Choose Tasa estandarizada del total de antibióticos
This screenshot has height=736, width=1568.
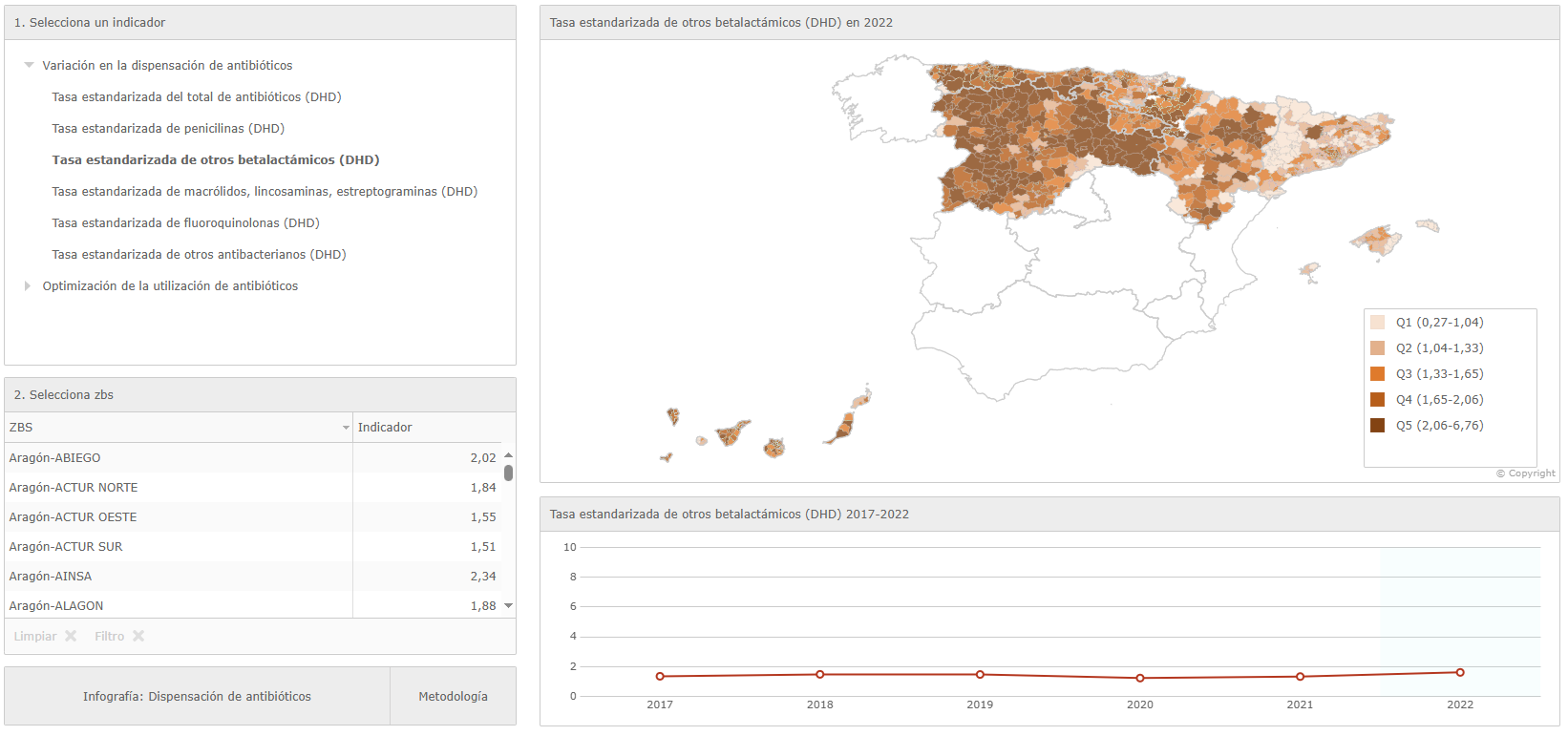click(x=196, y=96)
